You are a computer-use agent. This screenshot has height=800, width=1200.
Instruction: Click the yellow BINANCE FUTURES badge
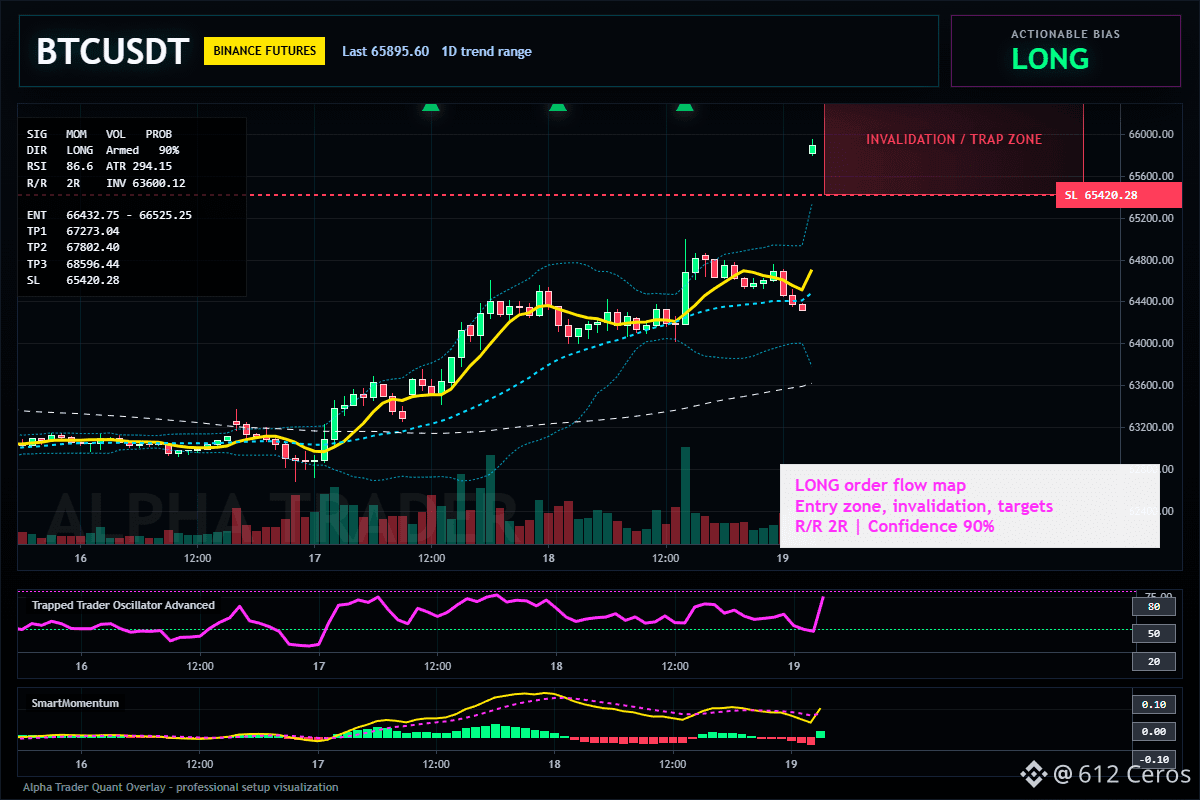[x=264, y=51]
